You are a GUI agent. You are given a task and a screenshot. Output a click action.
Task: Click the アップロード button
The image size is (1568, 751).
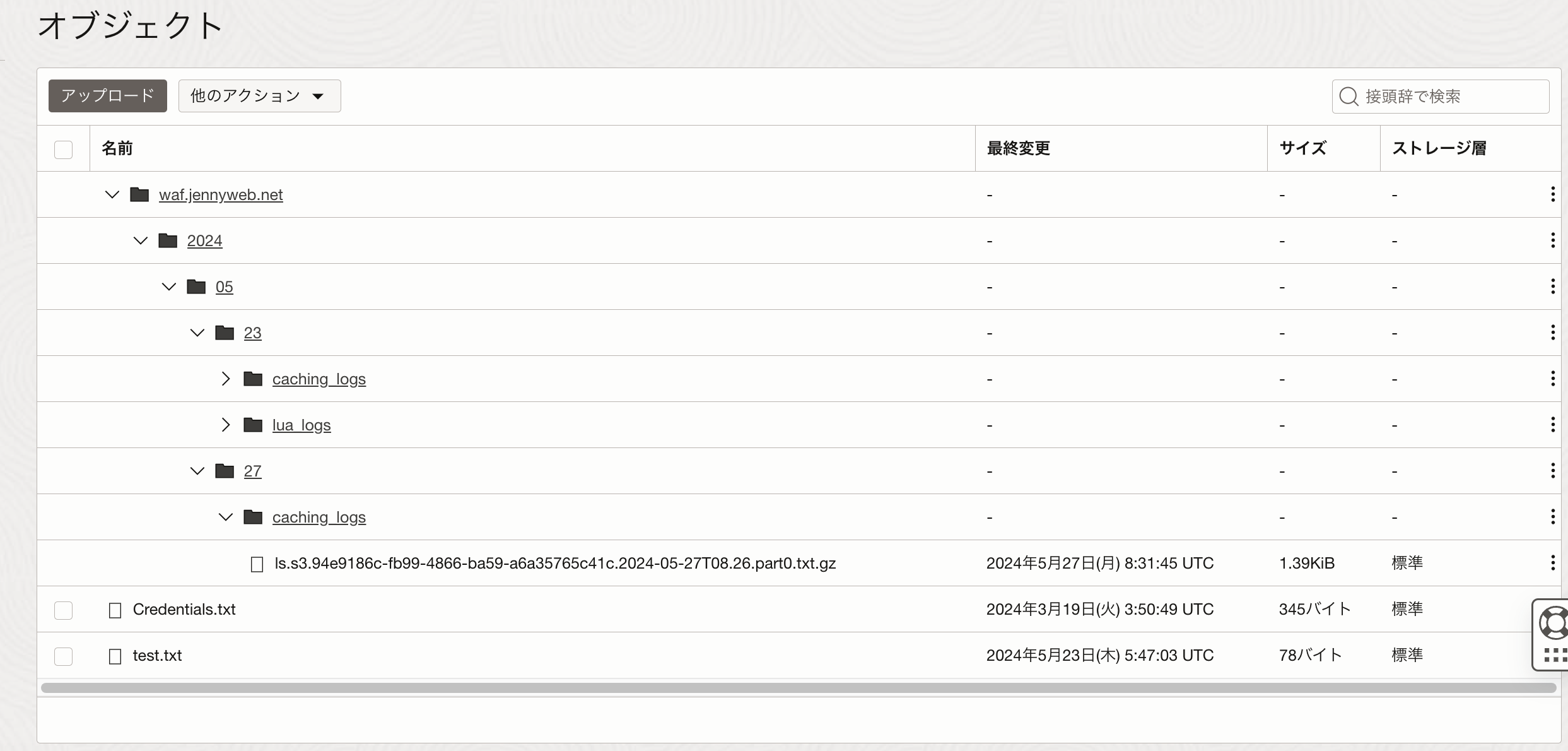tap(108, 96)
